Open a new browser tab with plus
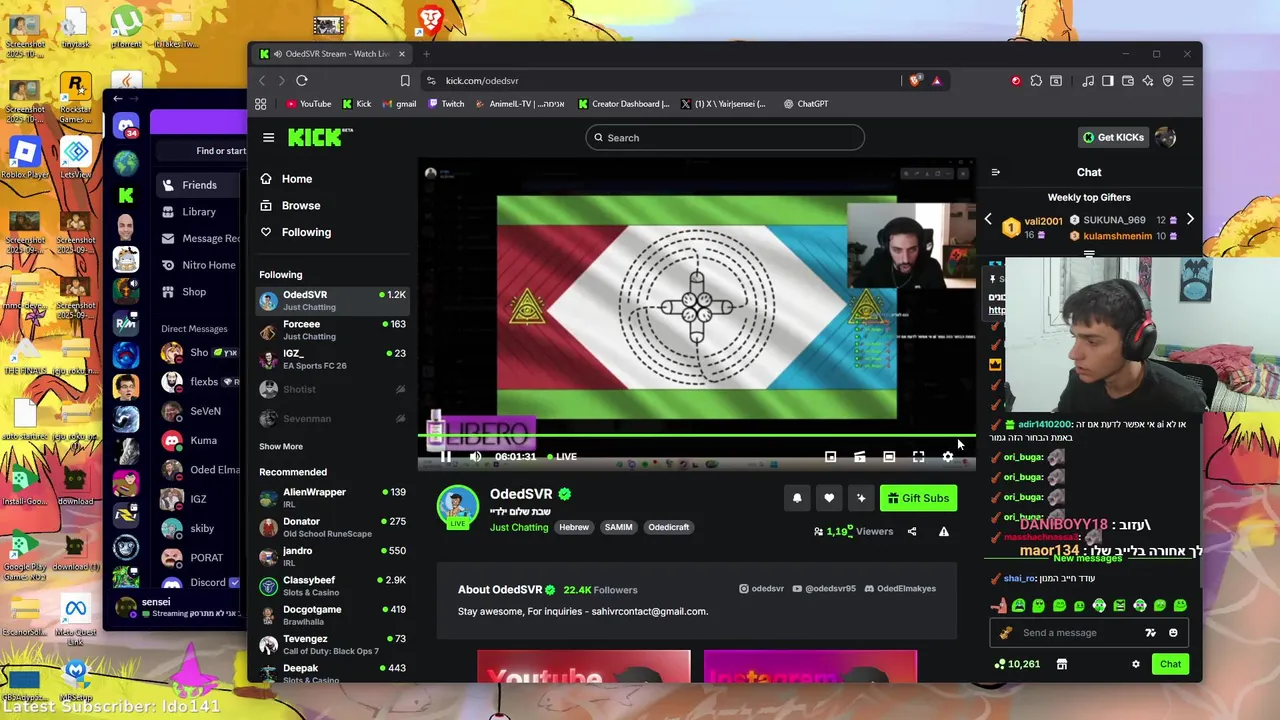Screen dimensions: 1280x720 tap(426, 54)
